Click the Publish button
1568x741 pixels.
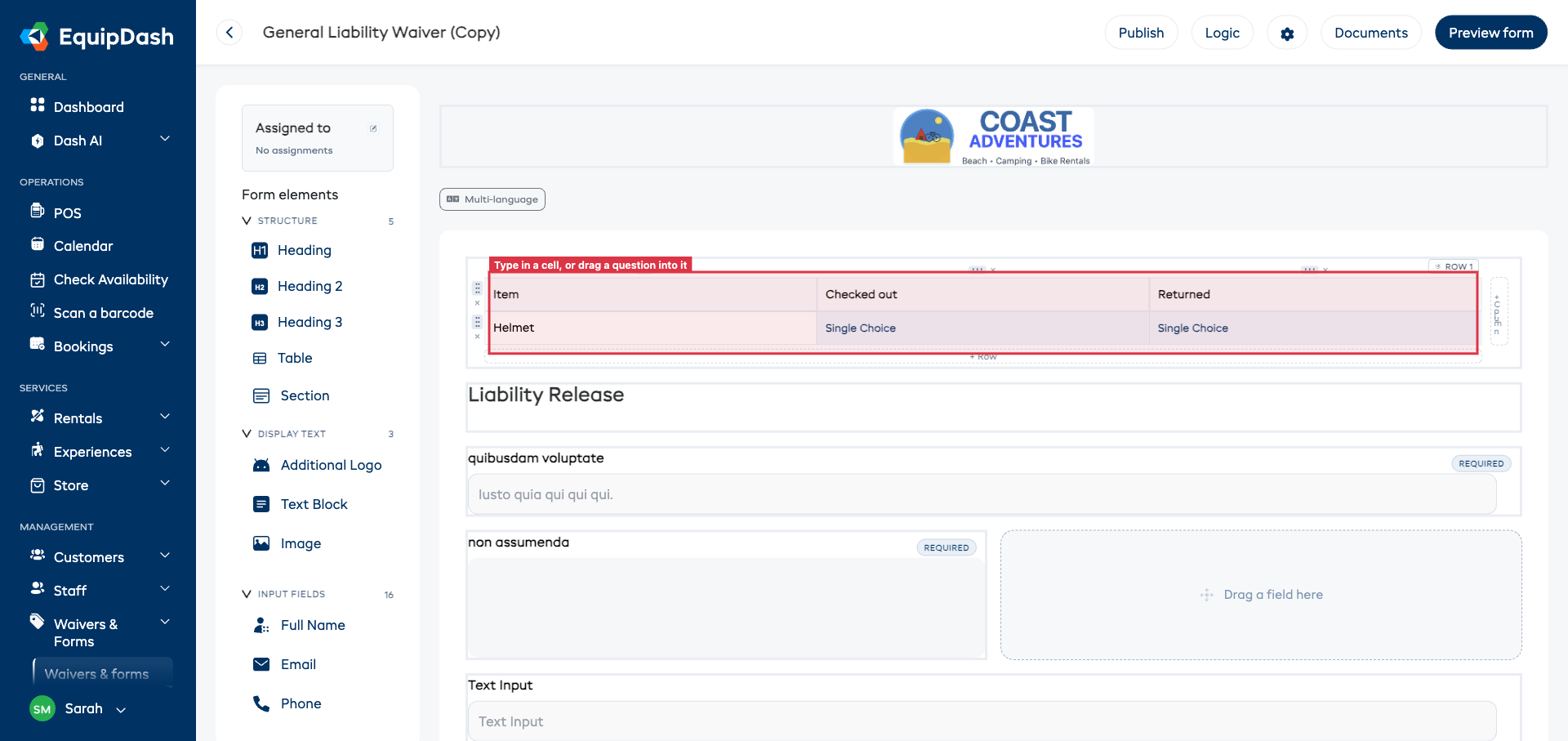click(x=1141, y=33)
